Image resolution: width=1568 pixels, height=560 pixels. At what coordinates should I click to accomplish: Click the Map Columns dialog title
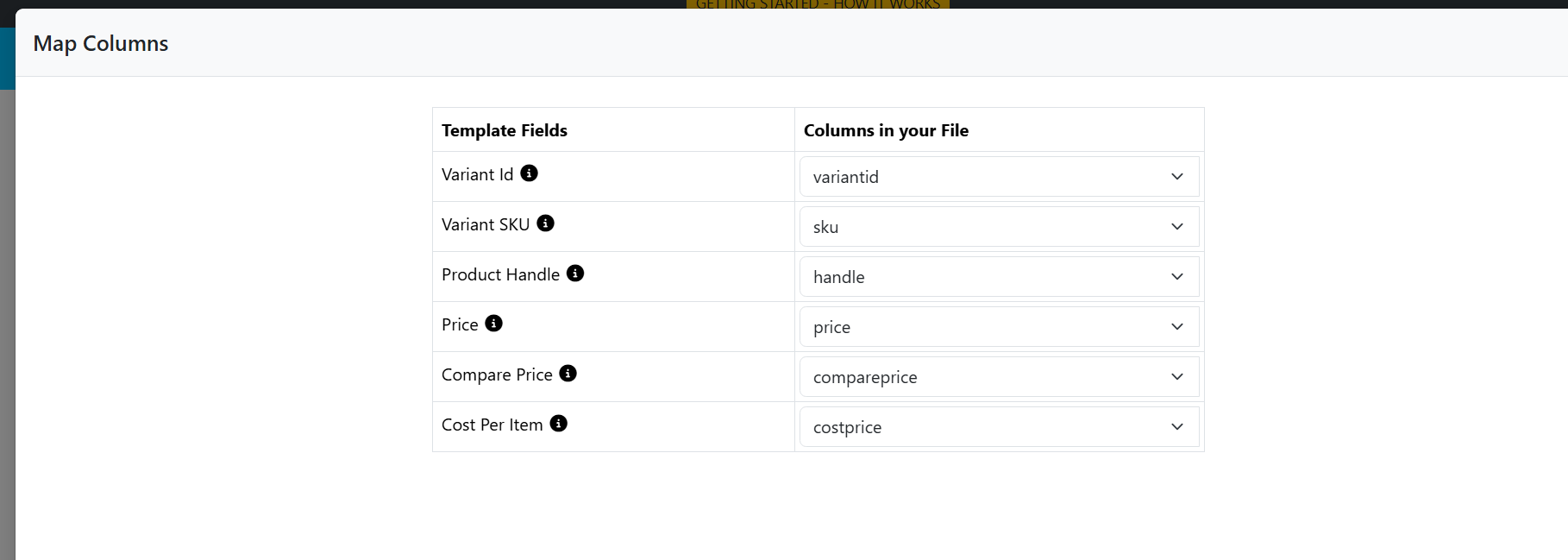click(101, 44)
